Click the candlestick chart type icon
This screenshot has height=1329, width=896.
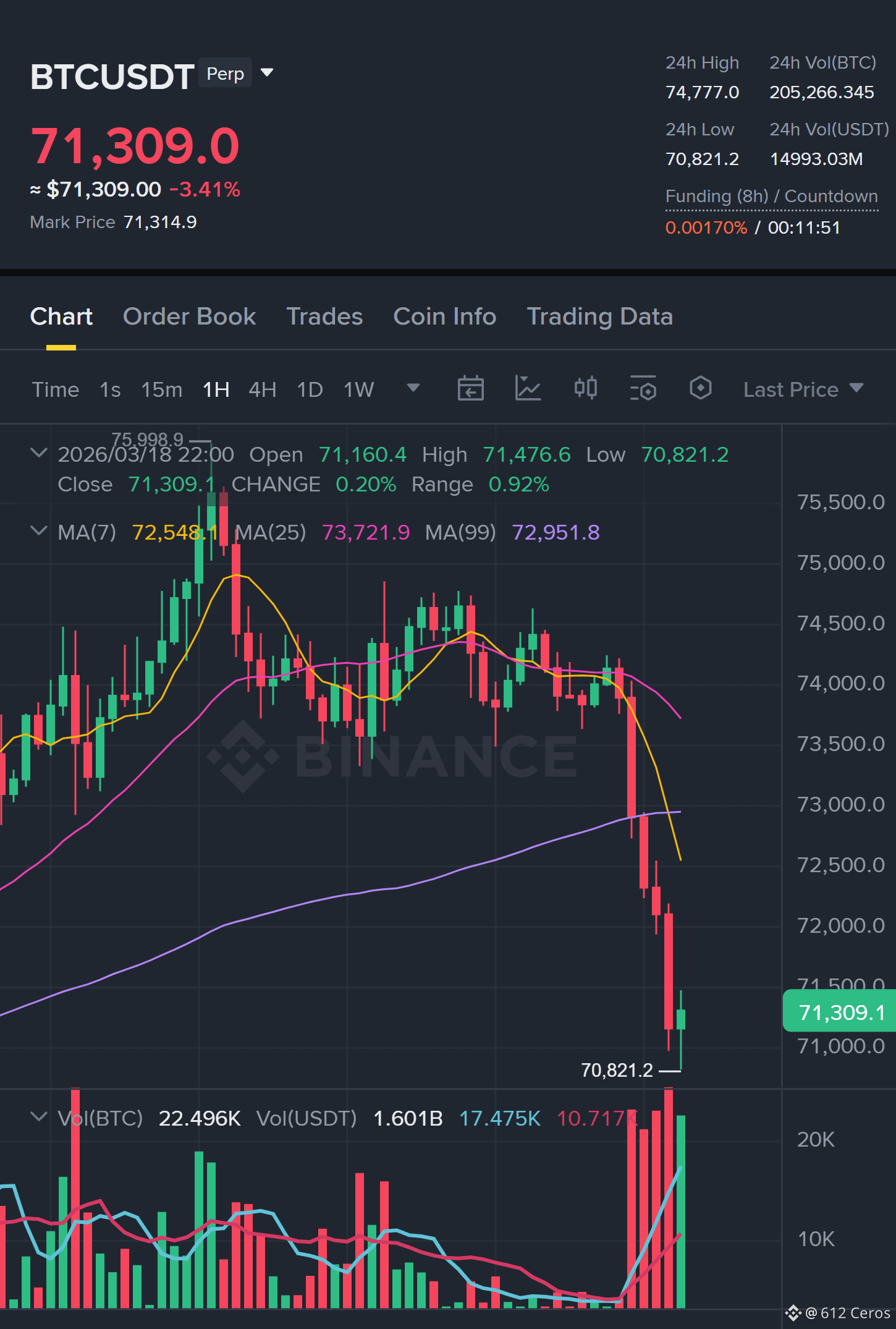tap(585, 388)
